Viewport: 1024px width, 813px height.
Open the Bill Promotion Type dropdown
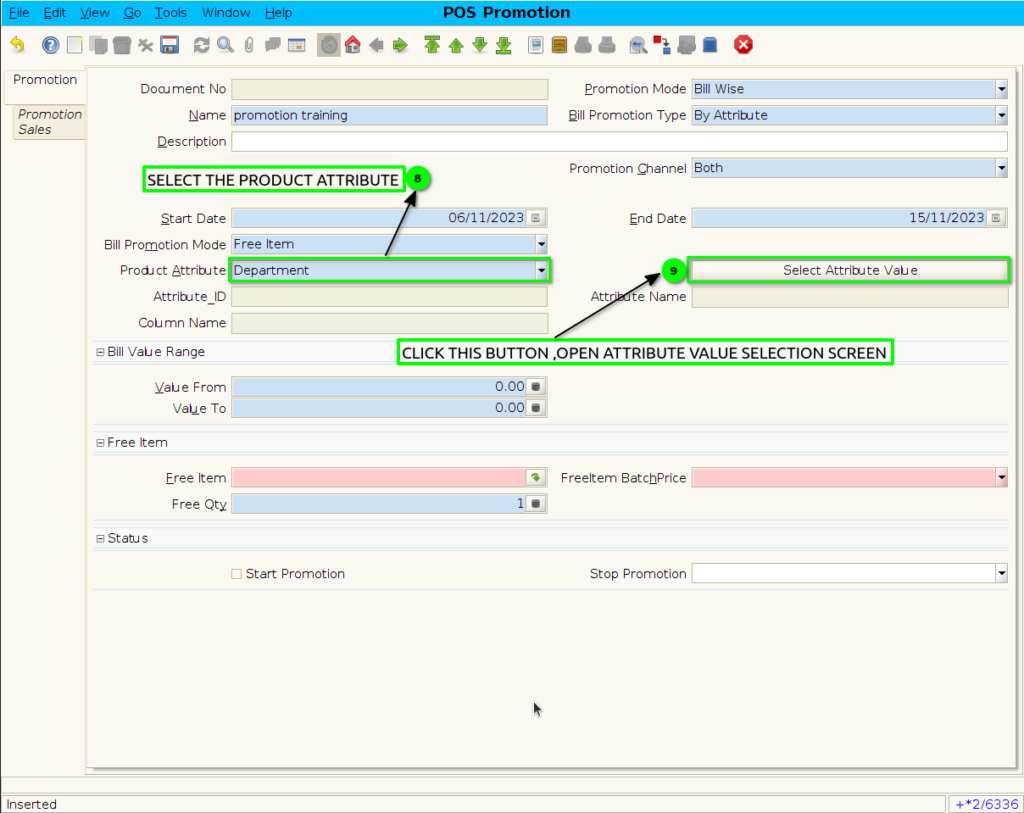tap(1001, 116)
